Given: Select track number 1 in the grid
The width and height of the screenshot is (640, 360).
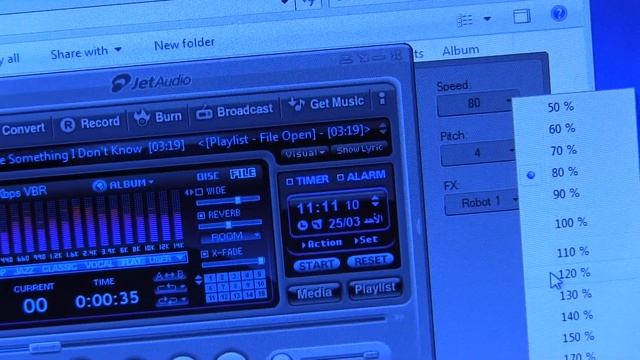Looking at the screenshot, I should 209,278.
